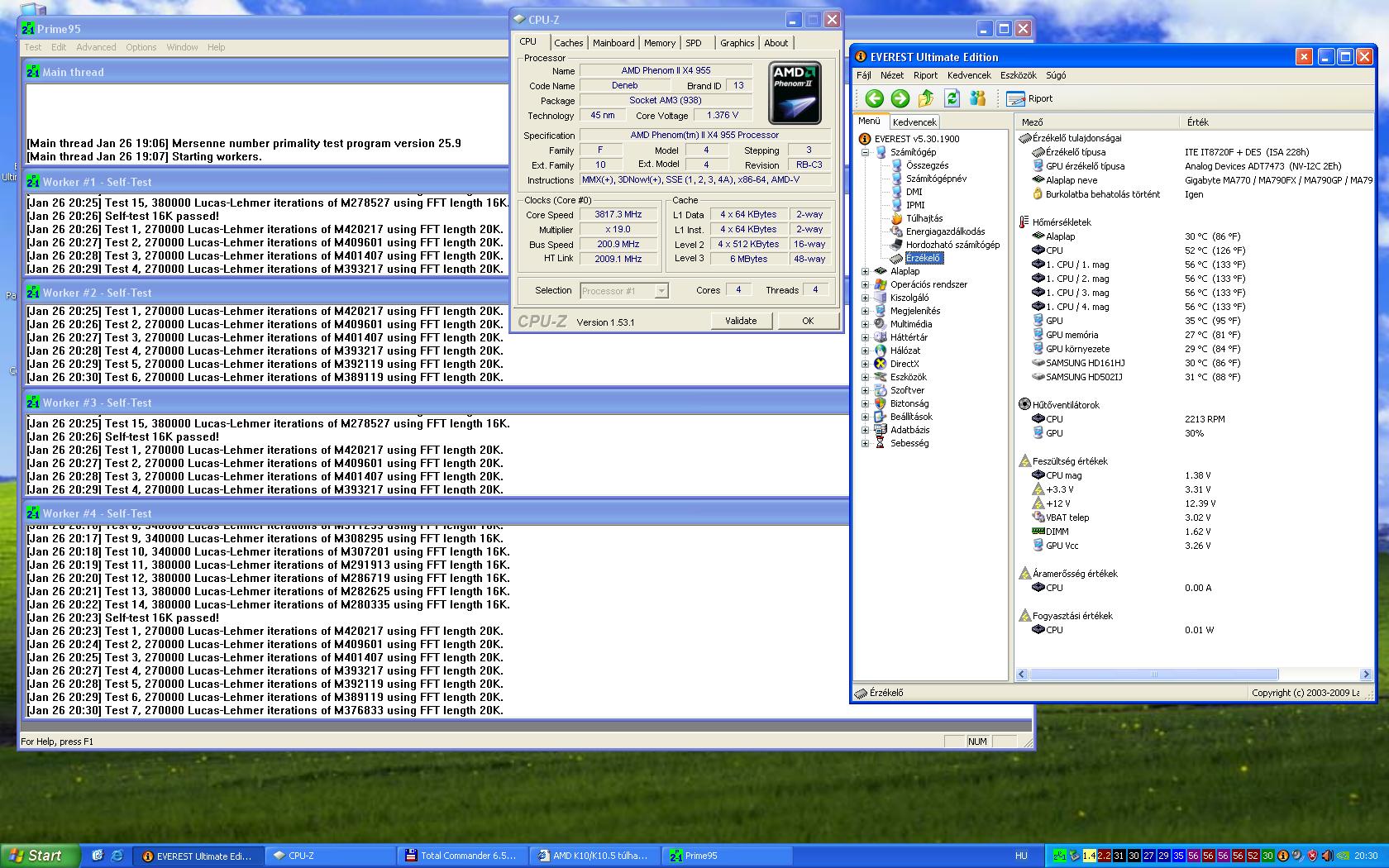Switch to the Caches tab in CPU-Z
The image size is (1389, 868).
click(568, 43)
